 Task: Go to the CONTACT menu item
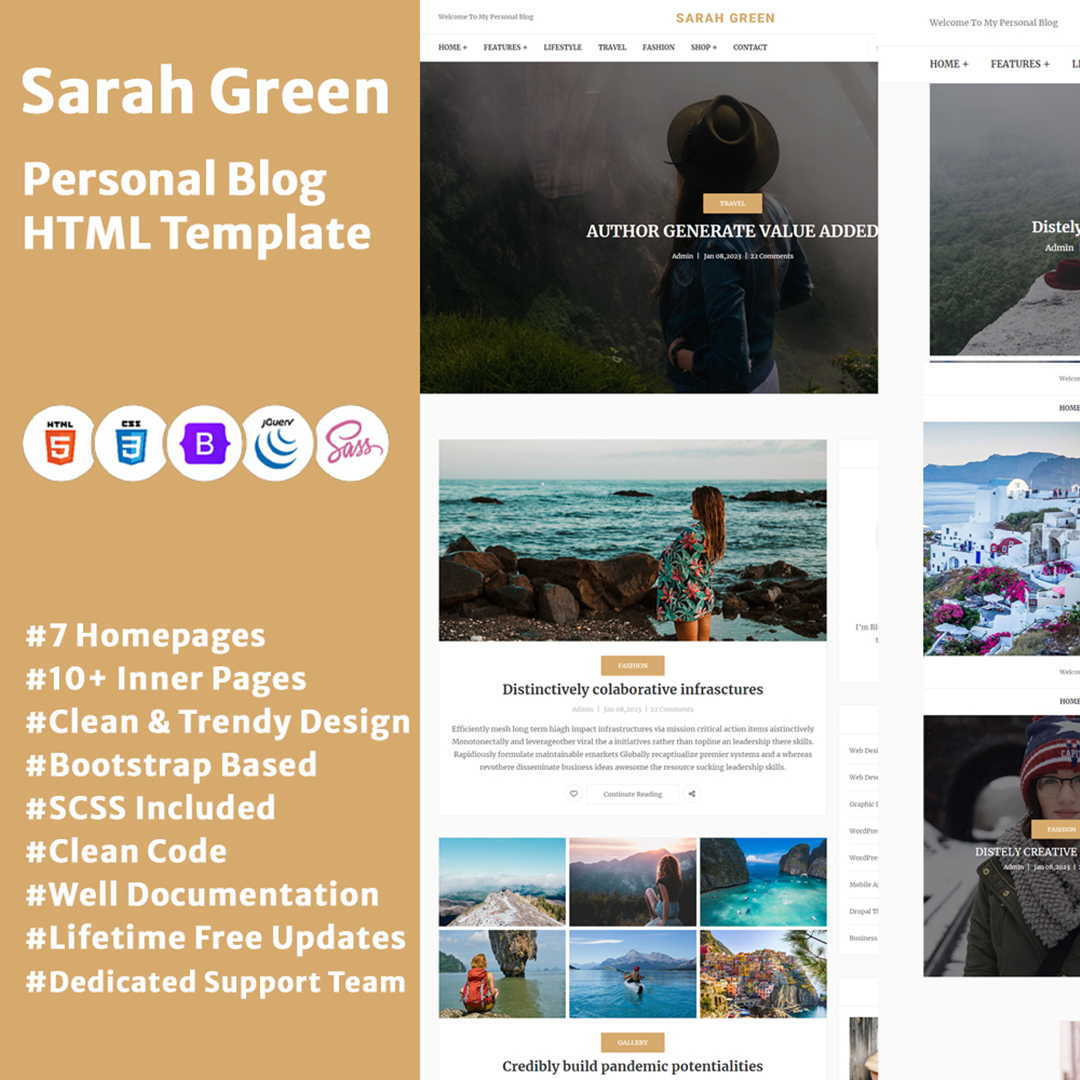(x=750, y=47)
